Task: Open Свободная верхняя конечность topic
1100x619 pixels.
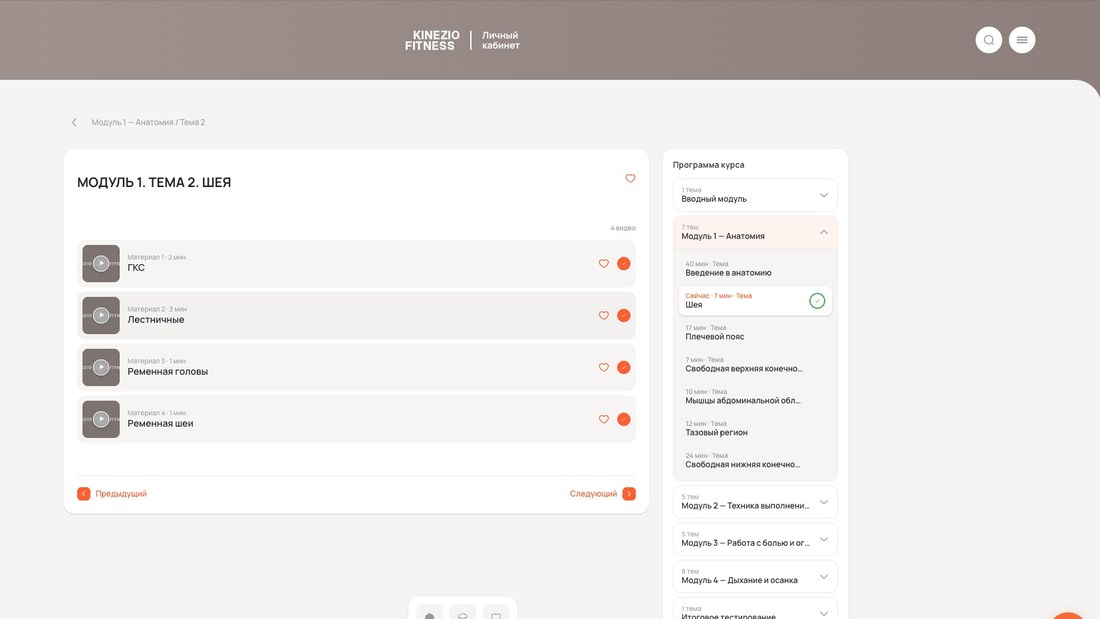Action: pos(755,365)
